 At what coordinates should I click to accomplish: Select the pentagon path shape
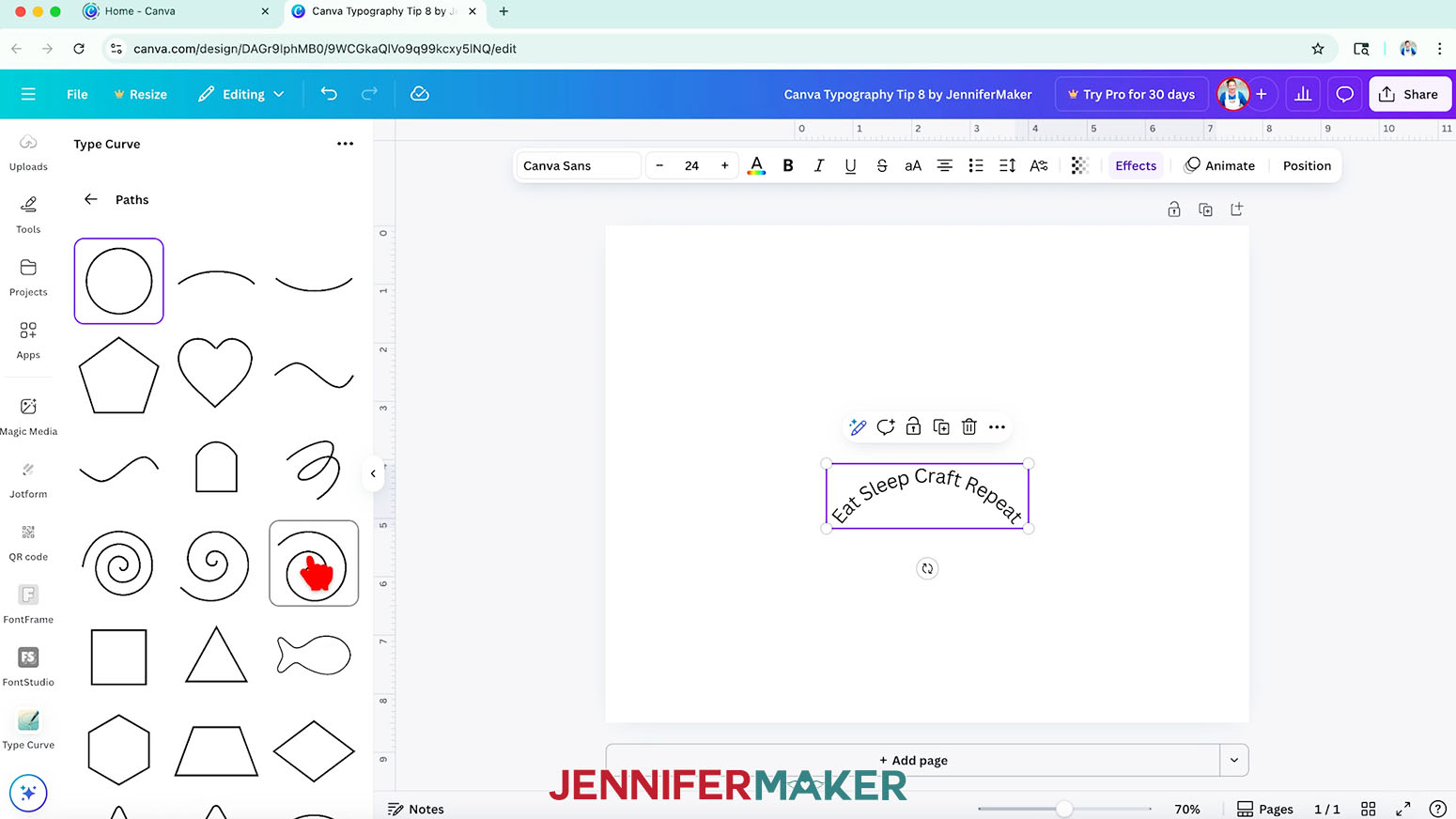[x=118, y=376]
